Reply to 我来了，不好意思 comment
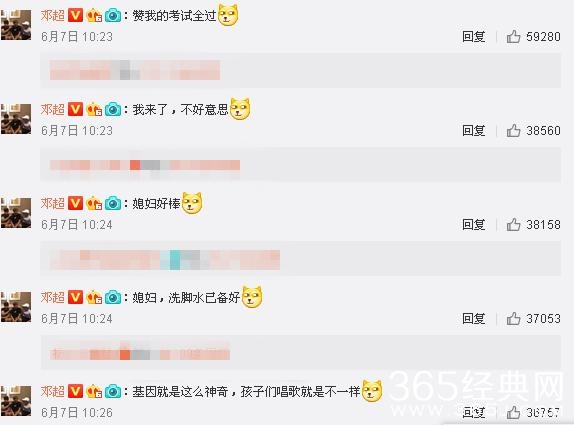 [x=473, y=131]
